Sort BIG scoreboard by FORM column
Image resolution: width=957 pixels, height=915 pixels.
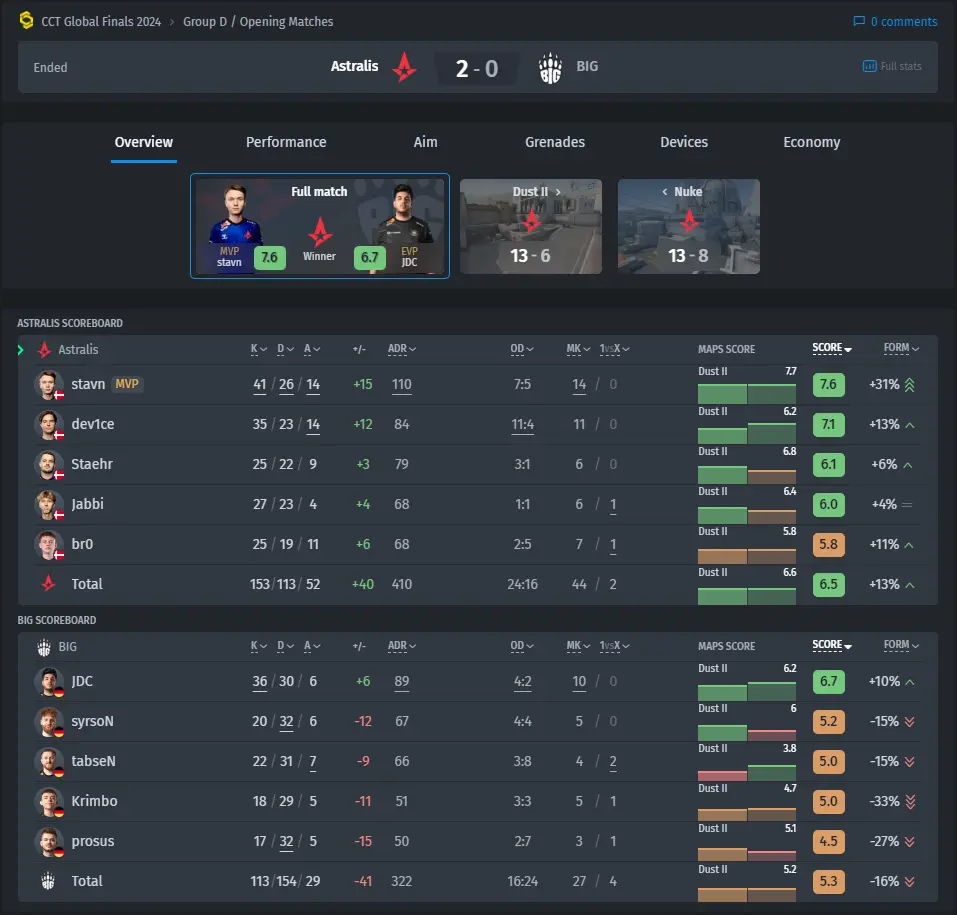pos(901,645)
